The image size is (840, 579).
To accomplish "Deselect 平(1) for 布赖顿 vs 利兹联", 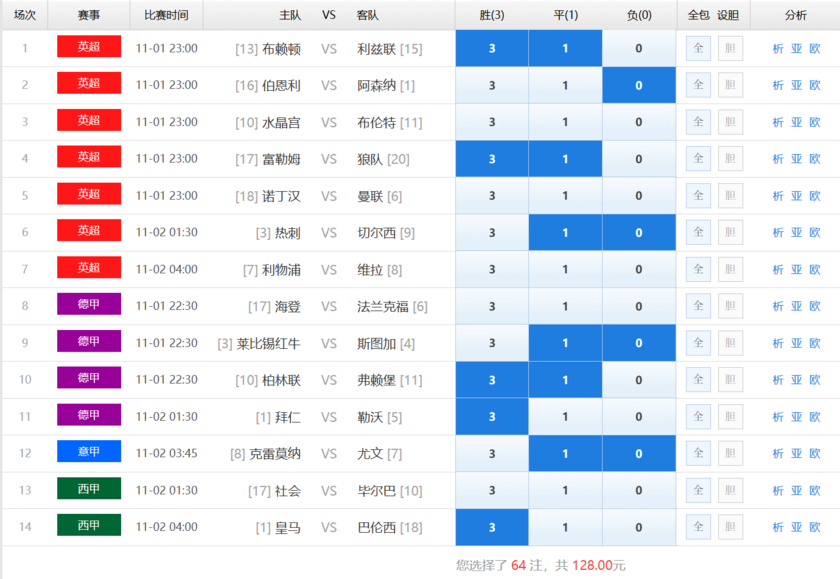I will (x=565, y=48).
